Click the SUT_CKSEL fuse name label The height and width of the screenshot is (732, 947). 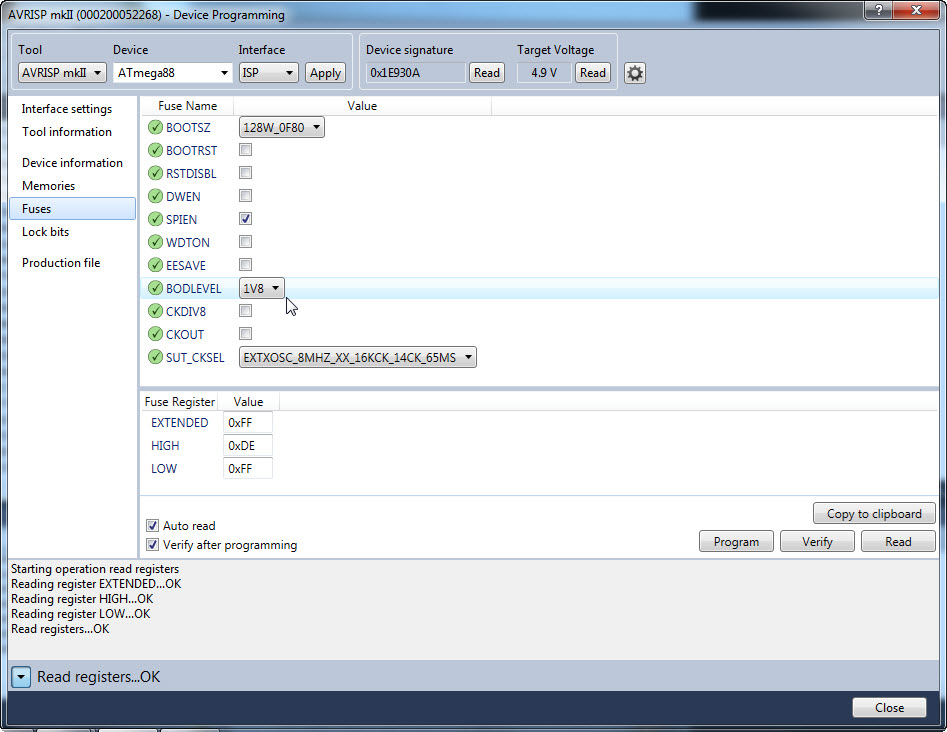[195, 358]
